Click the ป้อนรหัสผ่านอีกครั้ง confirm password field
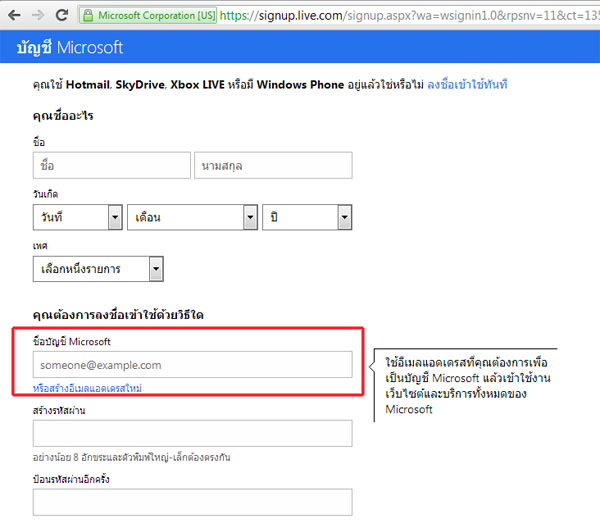The width and height of the screenshot is (600, 528). click(192, 502)
